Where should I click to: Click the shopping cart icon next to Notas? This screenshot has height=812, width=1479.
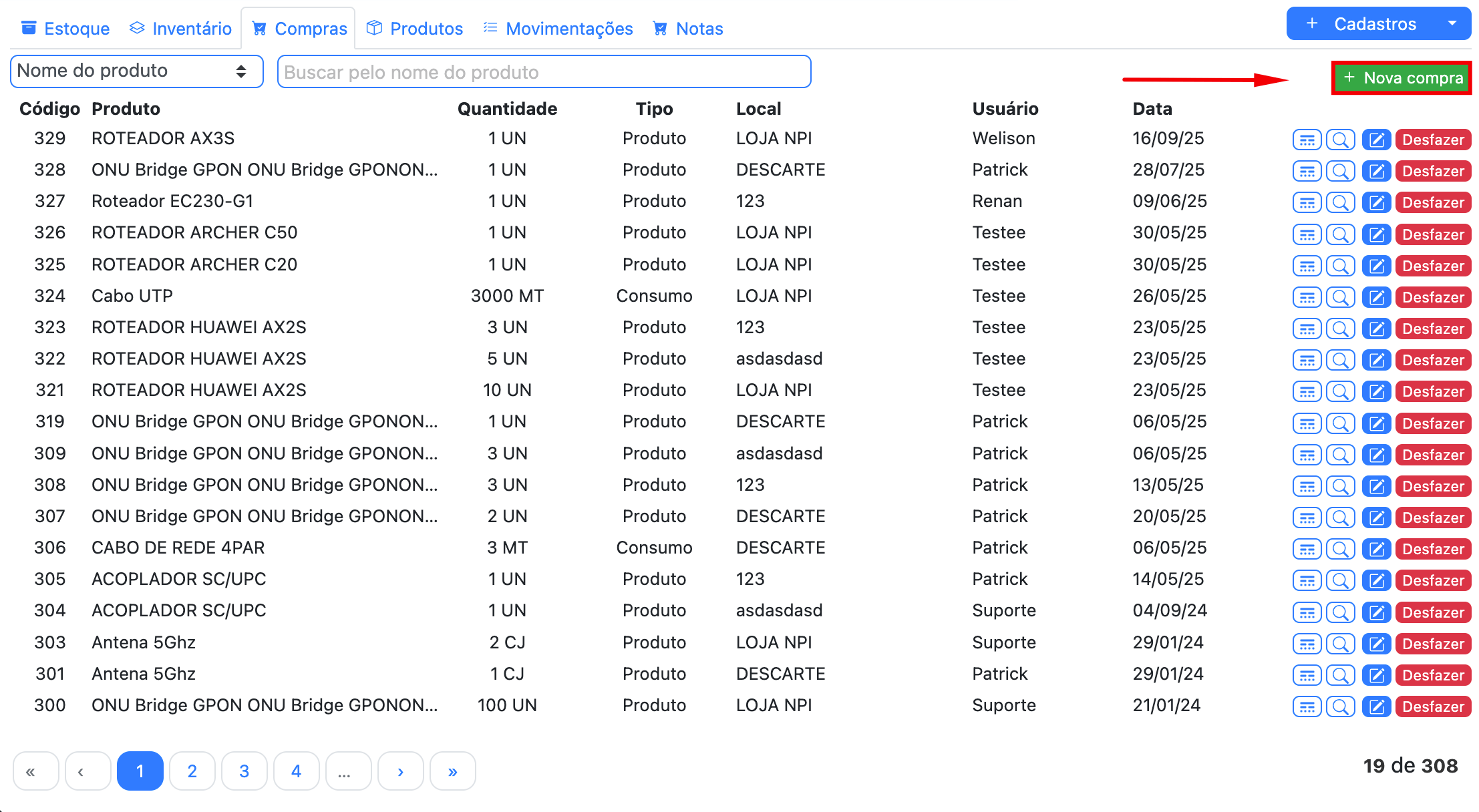tap(660, 28)
